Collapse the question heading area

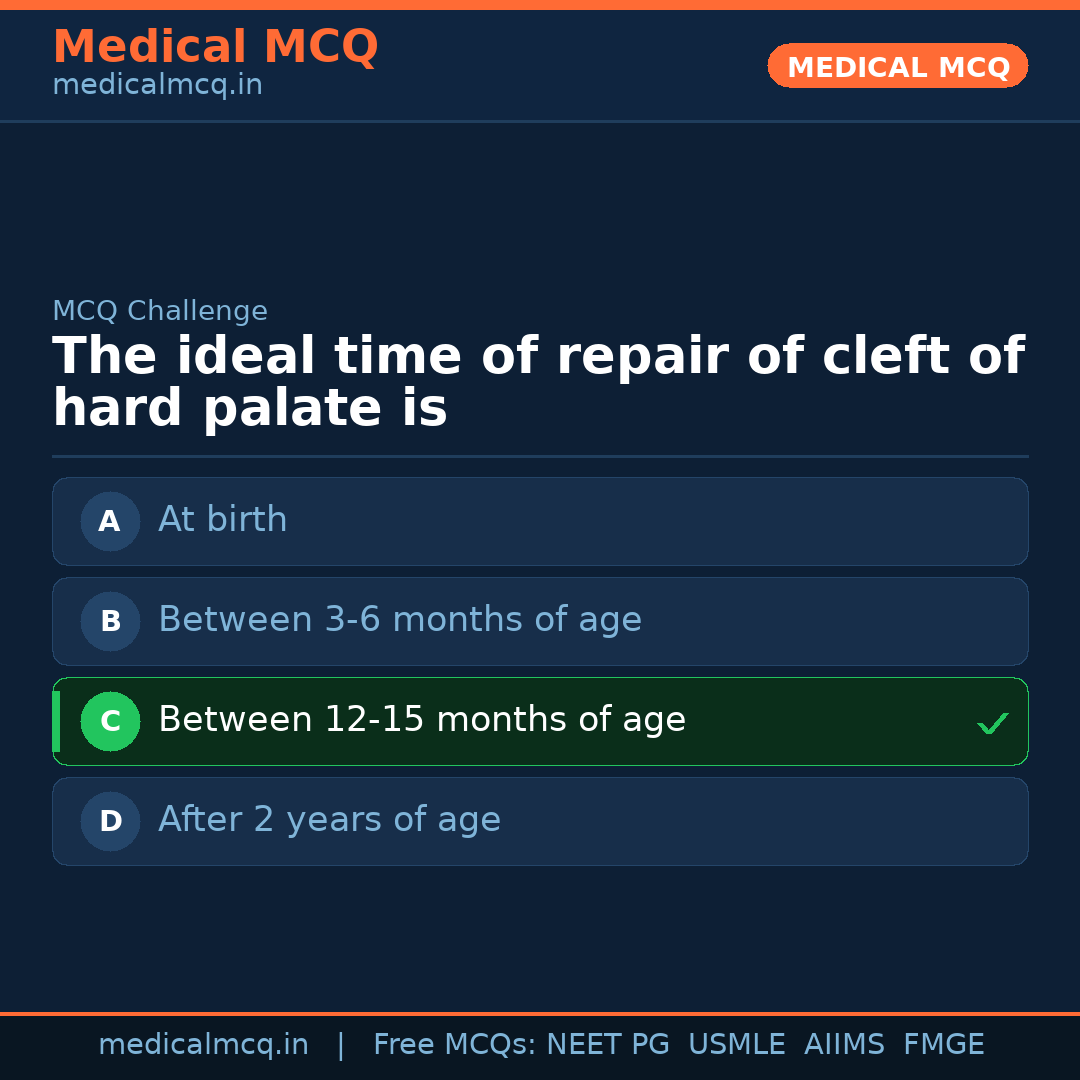point(540,380)
